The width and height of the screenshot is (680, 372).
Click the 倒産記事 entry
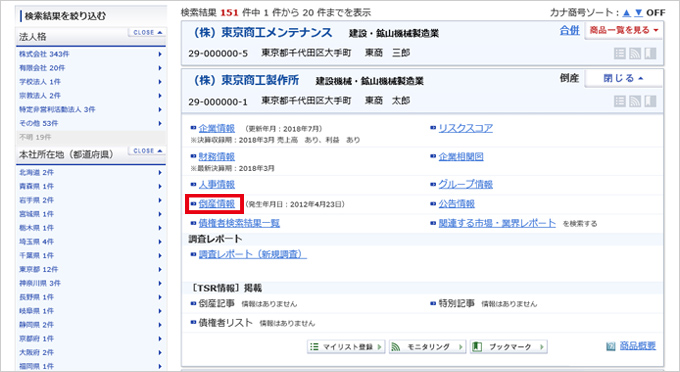(x=216, y=303)
